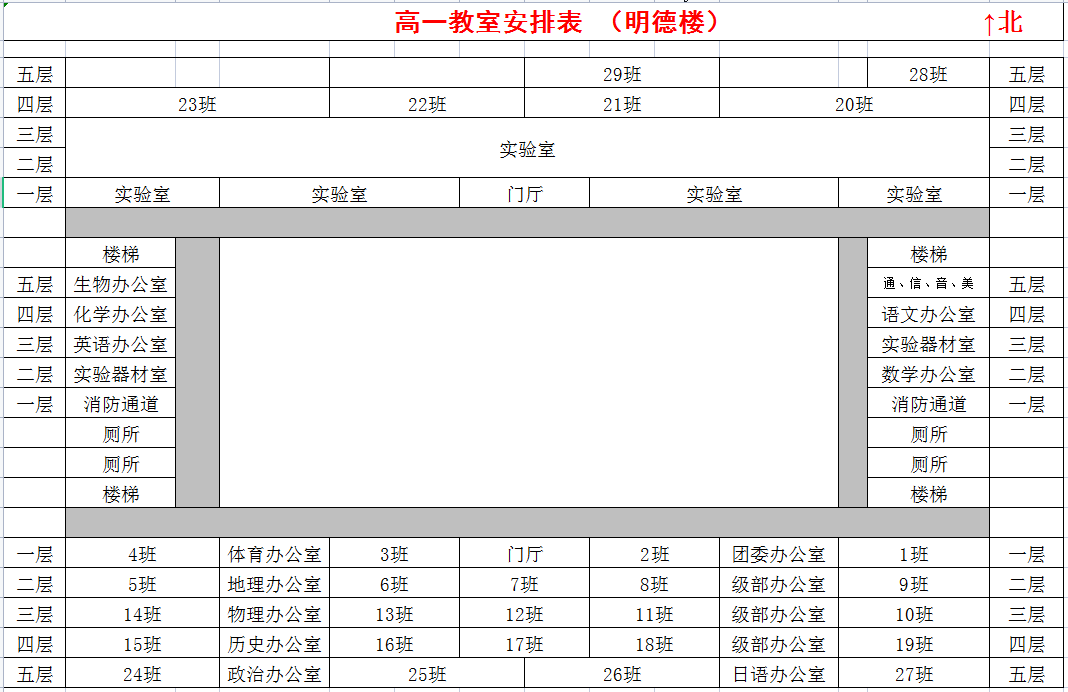Click the 20班 cell on fourth floor

853,104
